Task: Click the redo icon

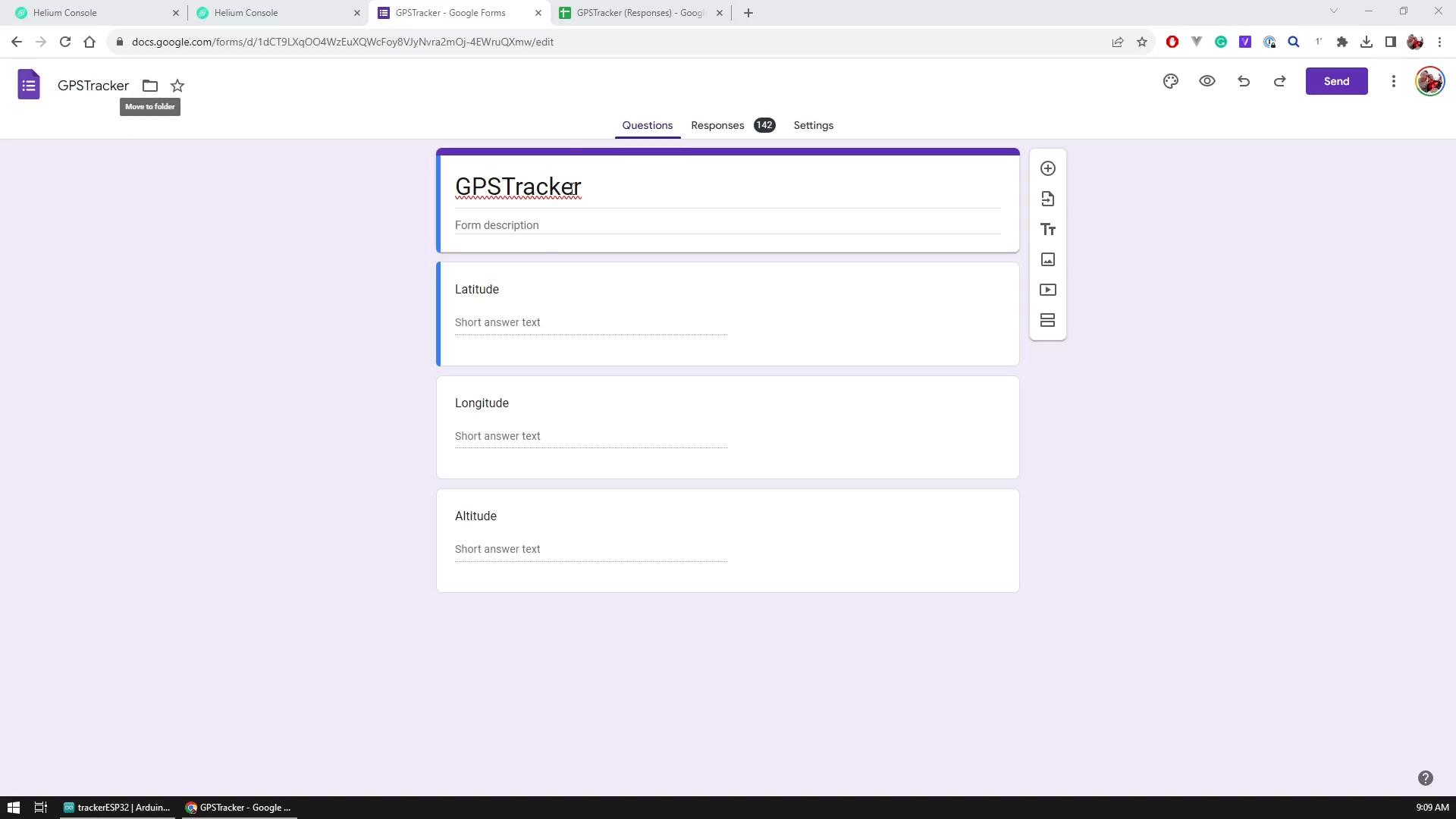Action: [1280, 81]
